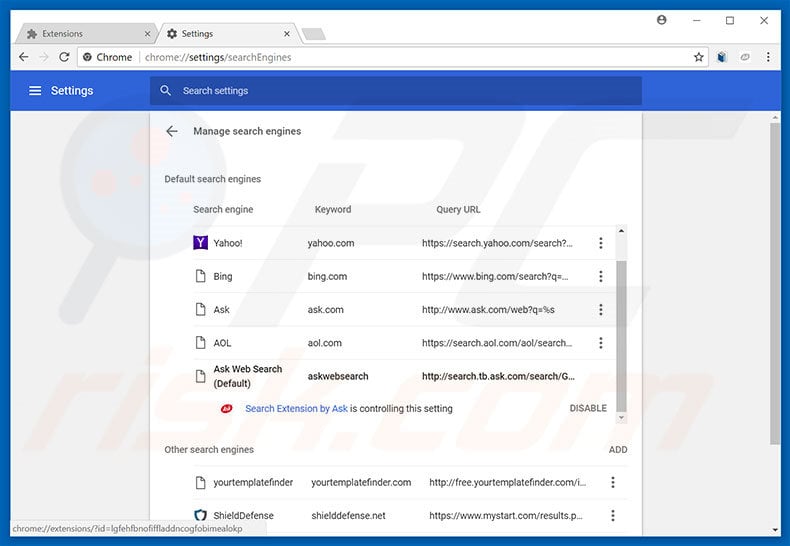
Task: Click the Ask Web Search (Default) entry
Action: (247, 376)
